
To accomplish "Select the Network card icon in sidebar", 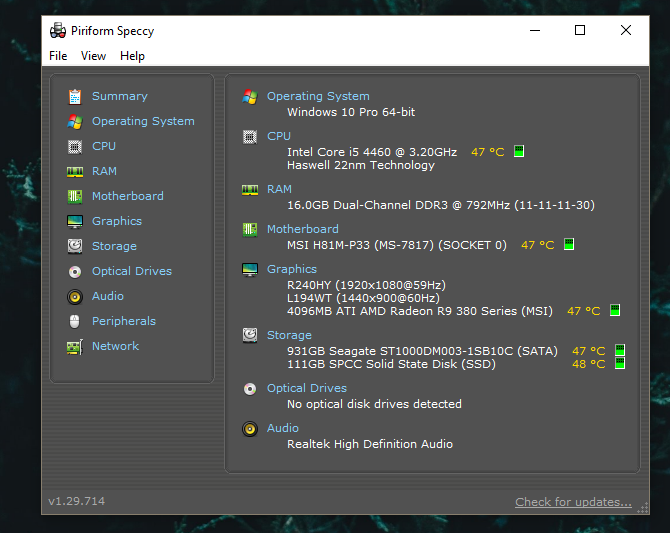I will tap(75, 347).
